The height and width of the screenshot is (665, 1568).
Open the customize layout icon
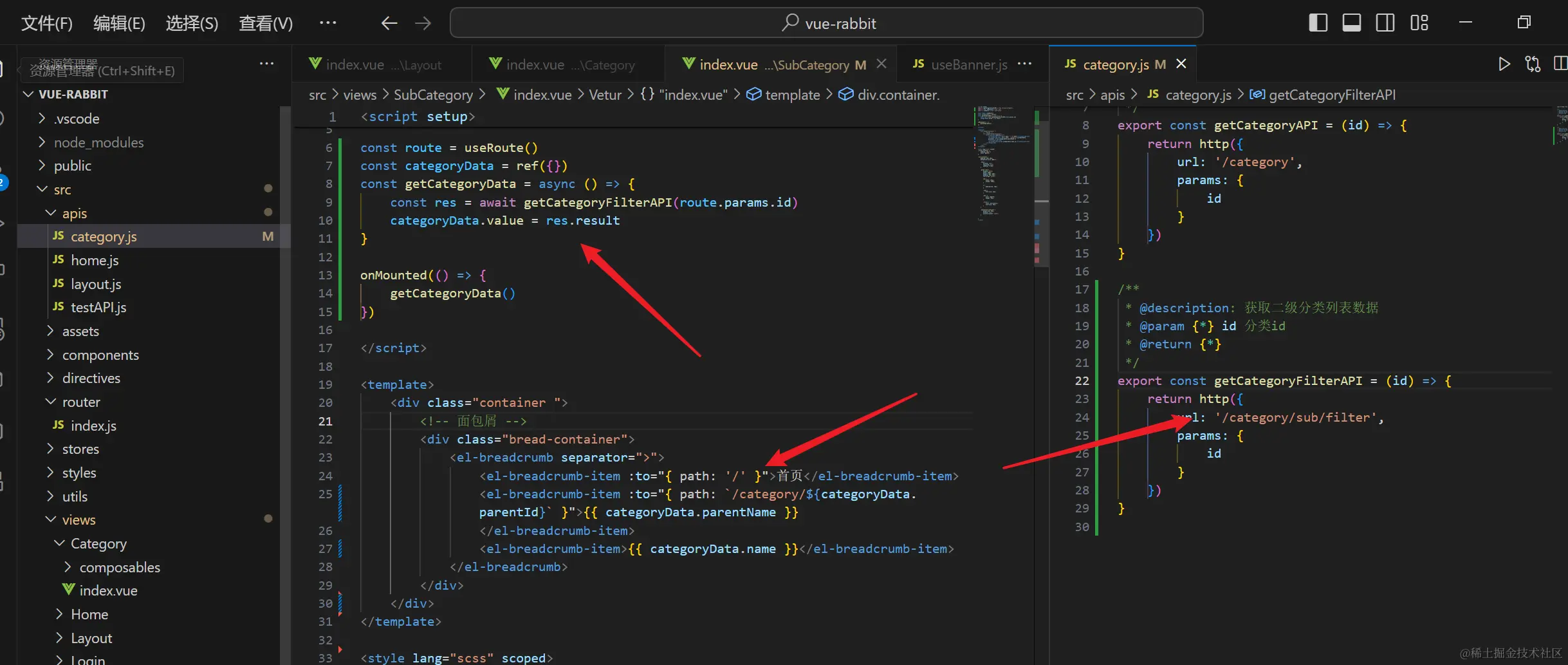(x=1419, y=23)
